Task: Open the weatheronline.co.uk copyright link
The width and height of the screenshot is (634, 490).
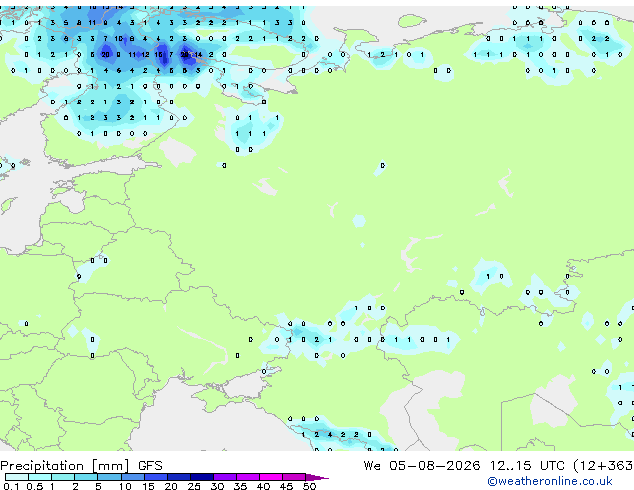Action: tap(549, 481)
